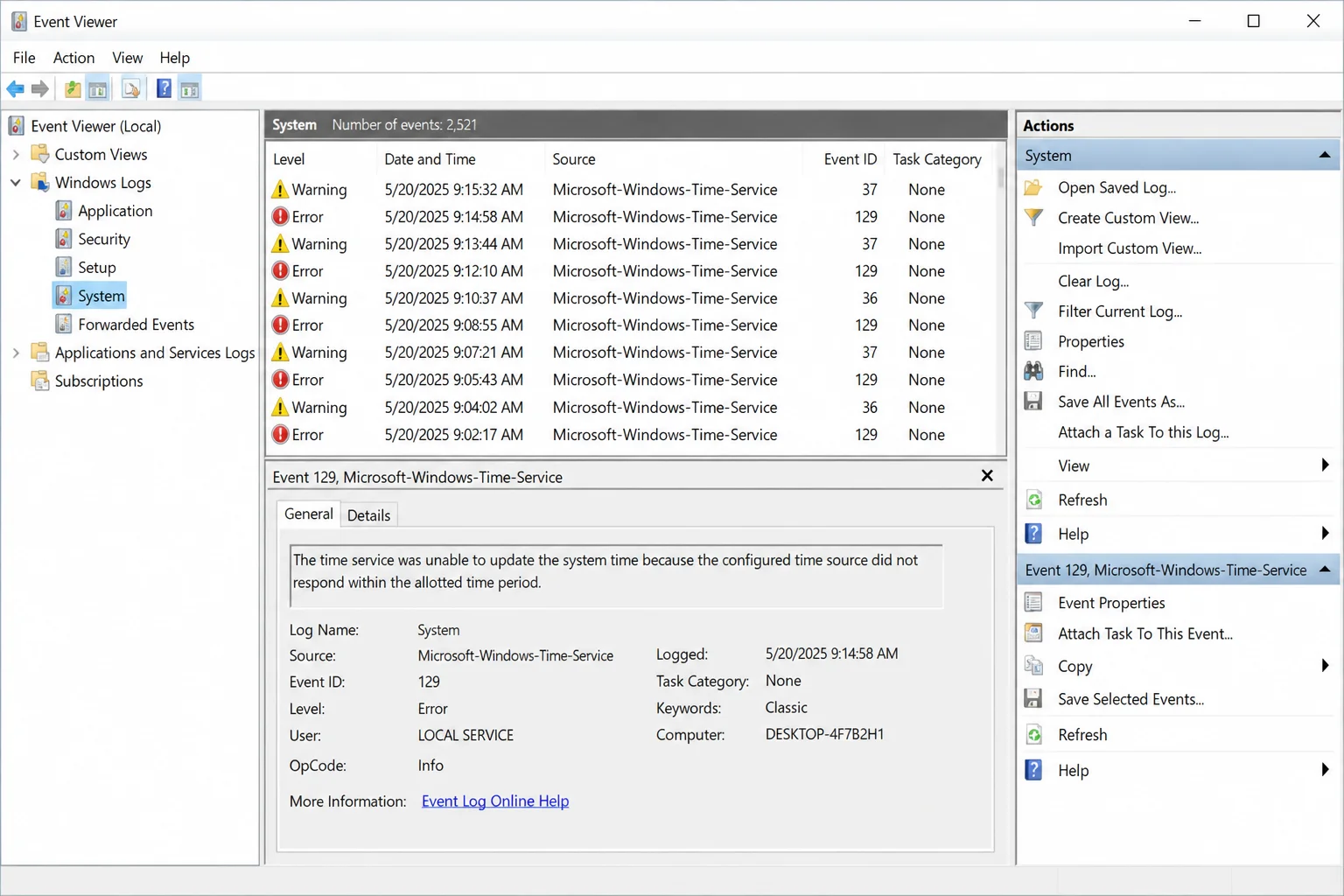
Task: Click the Open Saved Log folder icon
Action: [1033, 187]
